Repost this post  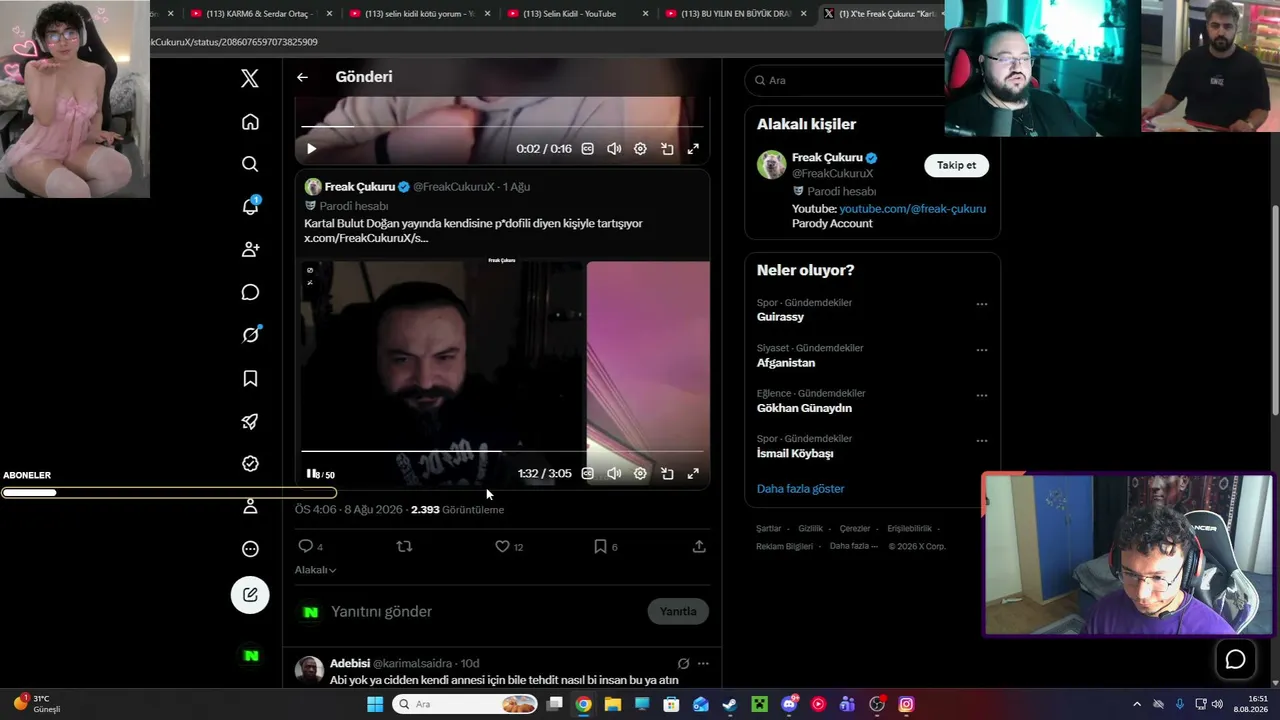click(405, 546)
